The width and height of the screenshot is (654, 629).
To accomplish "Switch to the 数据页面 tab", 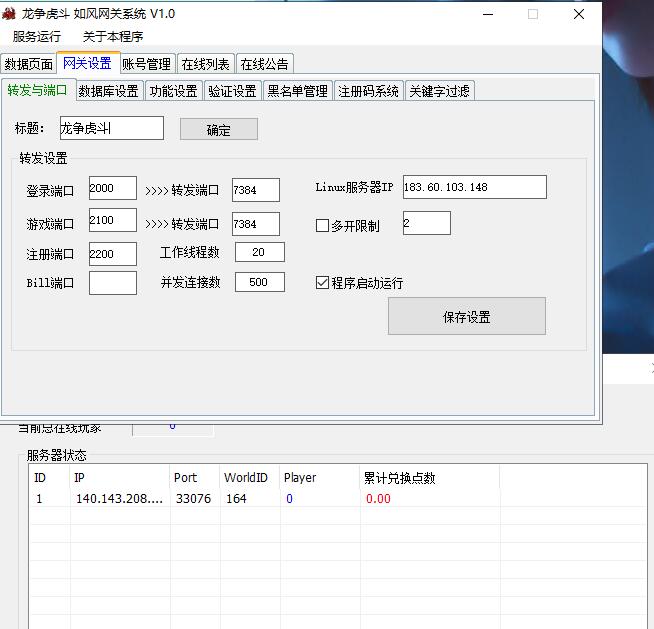I will [29, 64].
